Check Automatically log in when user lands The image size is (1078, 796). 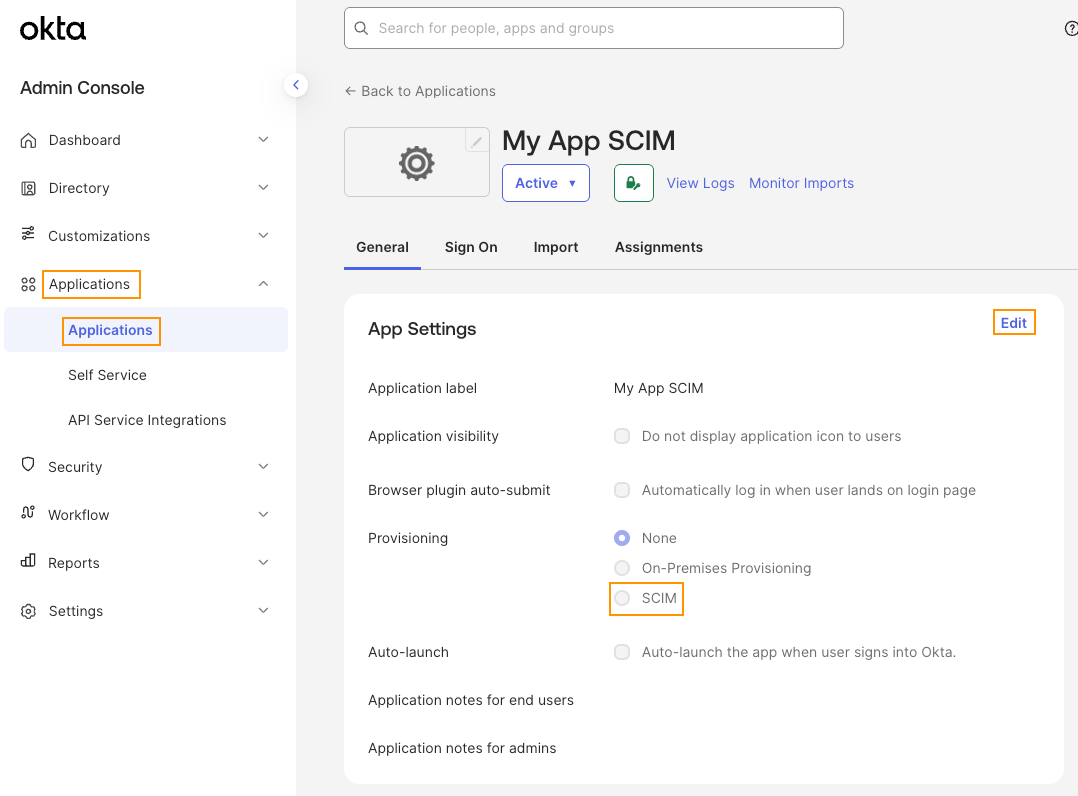click(x=622, y=490)
